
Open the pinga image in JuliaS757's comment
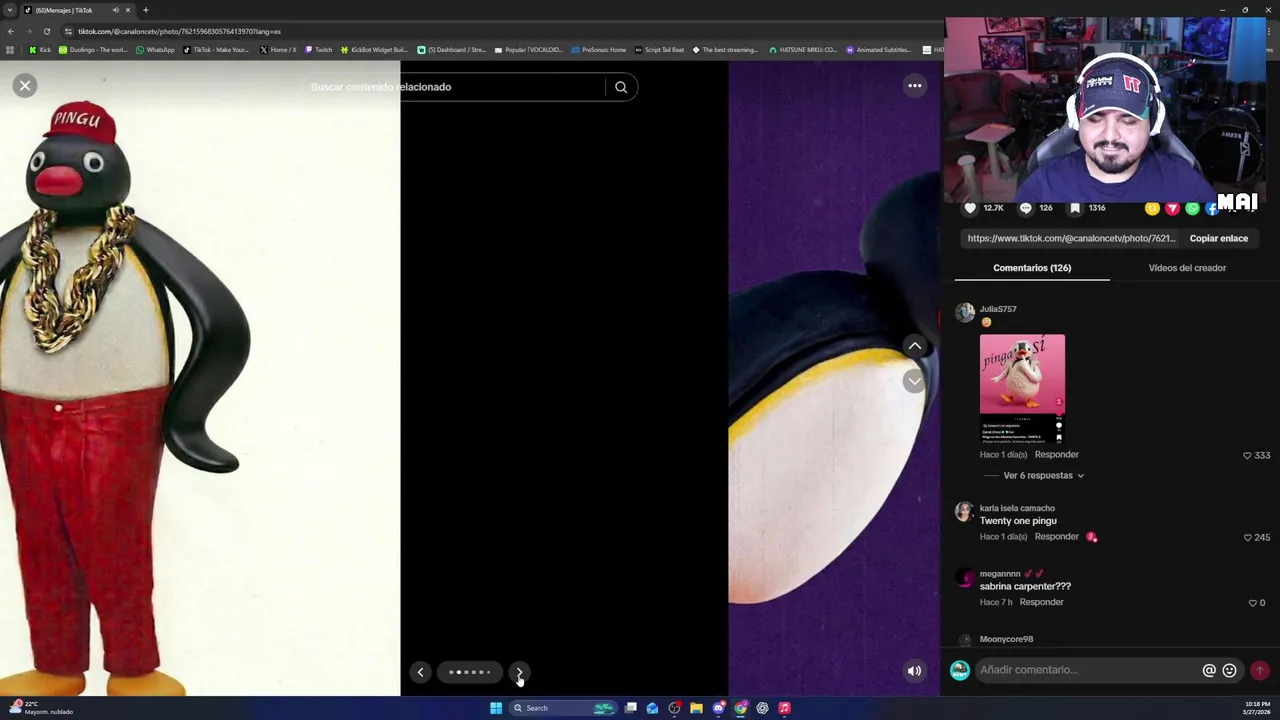[x=1022, y=389]
